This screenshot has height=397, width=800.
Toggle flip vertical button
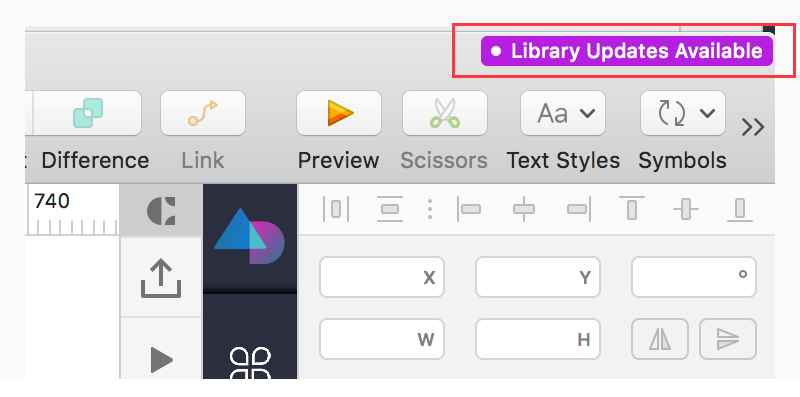(728, 339)
